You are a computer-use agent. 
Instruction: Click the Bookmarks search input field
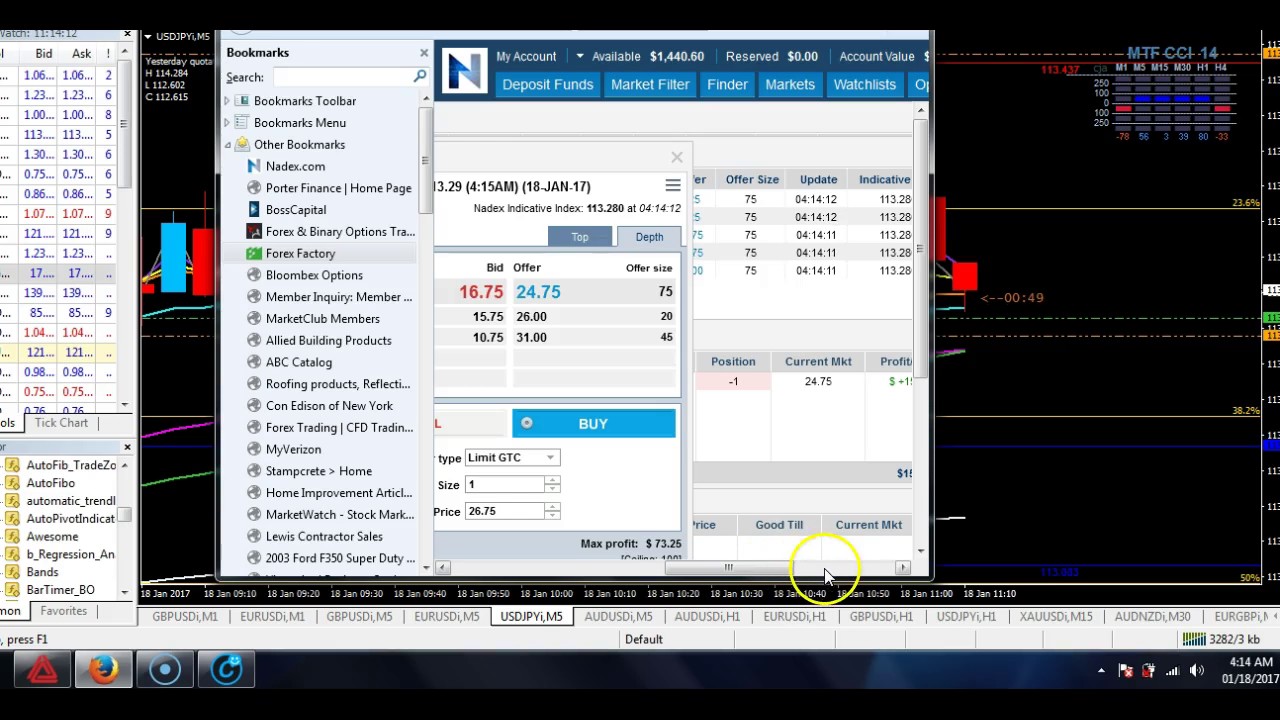pyautogui.click(x=342, y=77)
